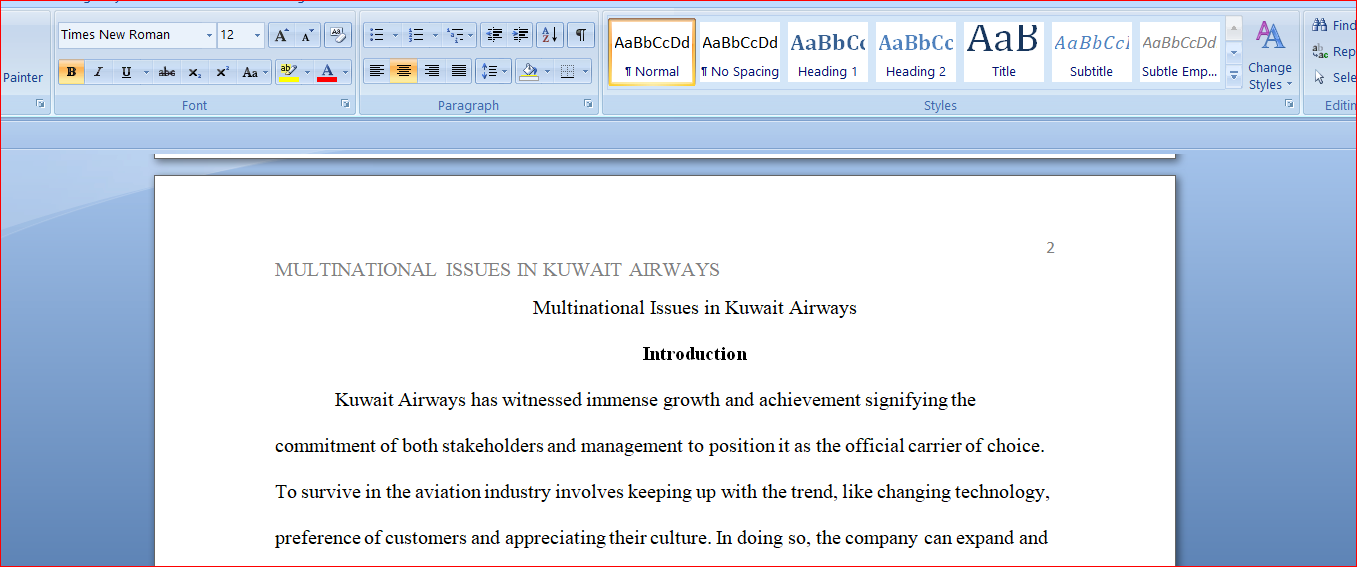
Task: Clear formatting with the eraser icon
Action: pos(338,35)
